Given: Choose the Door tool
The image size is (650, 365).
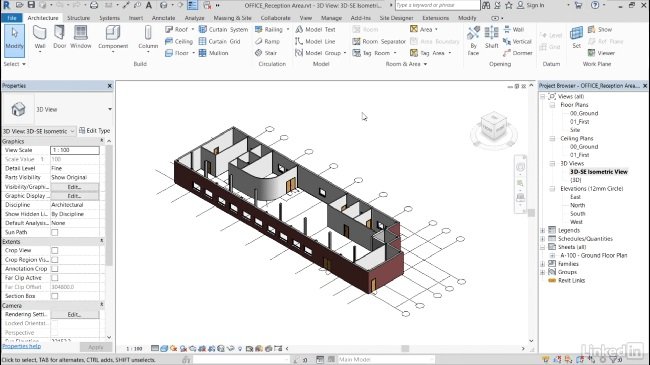Looking at the screenshot, I should tap(60, 36).
